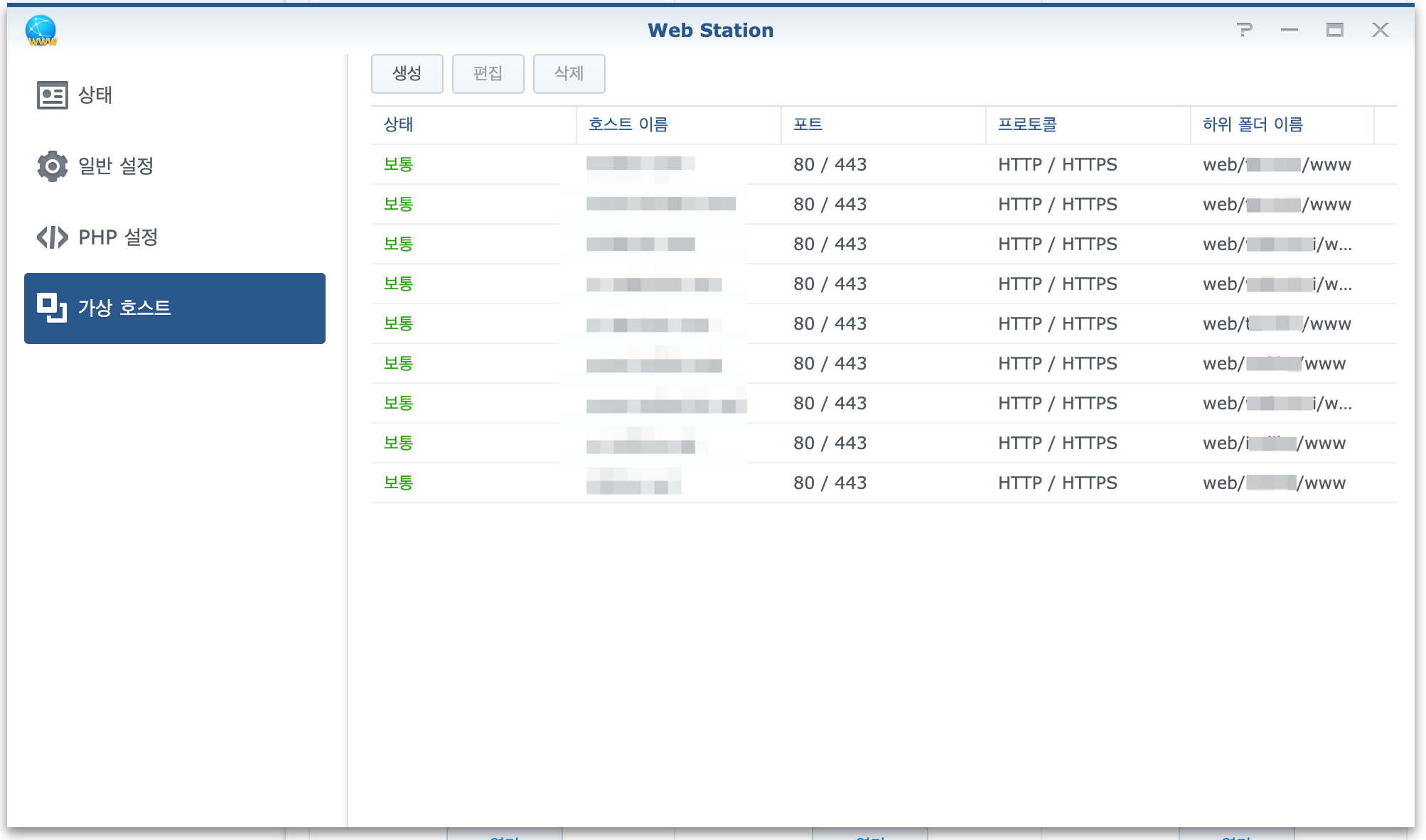This screenshot has width=1426, height=840.
Task: Click the 상태 status card icon in sidebar
Action: click(x=52, y=95)
